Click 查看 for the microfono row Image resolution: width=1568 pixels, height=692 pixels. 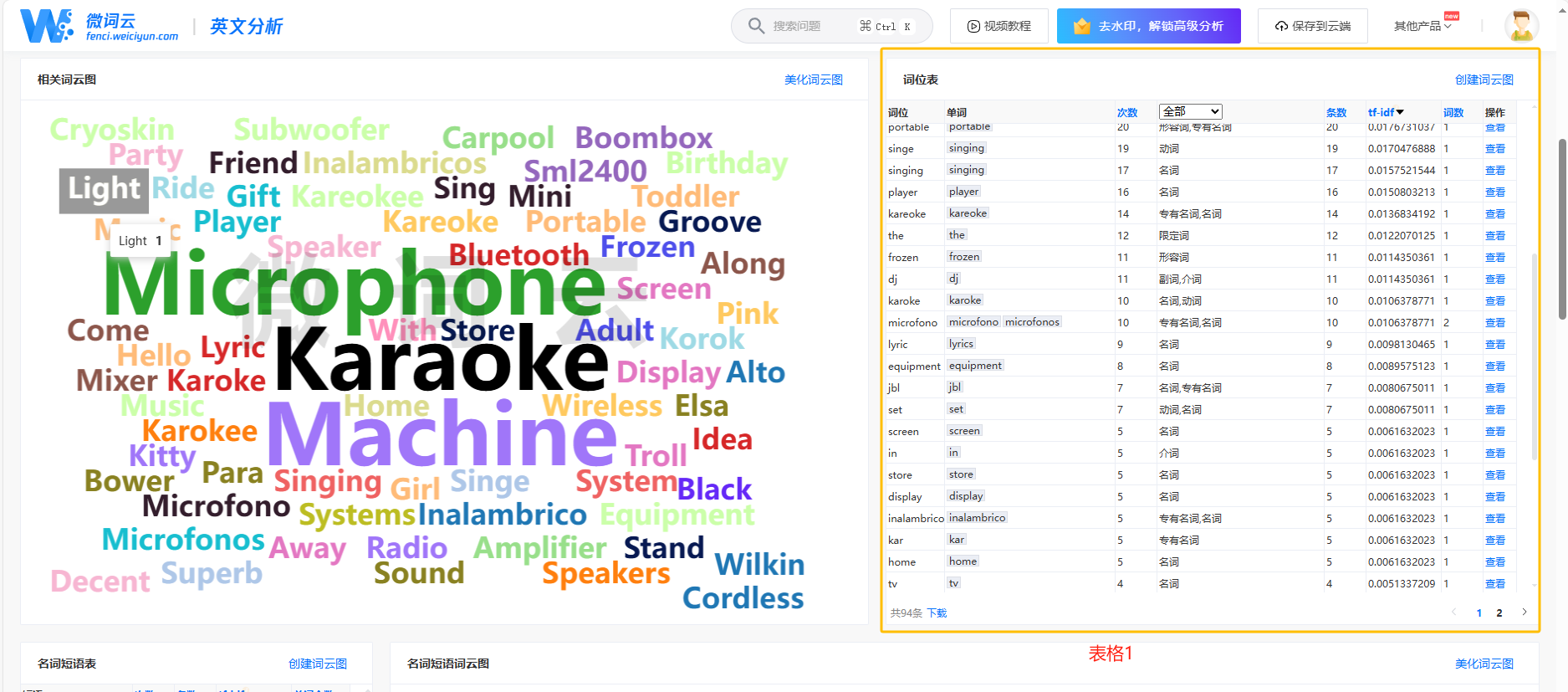point(1494,323)
